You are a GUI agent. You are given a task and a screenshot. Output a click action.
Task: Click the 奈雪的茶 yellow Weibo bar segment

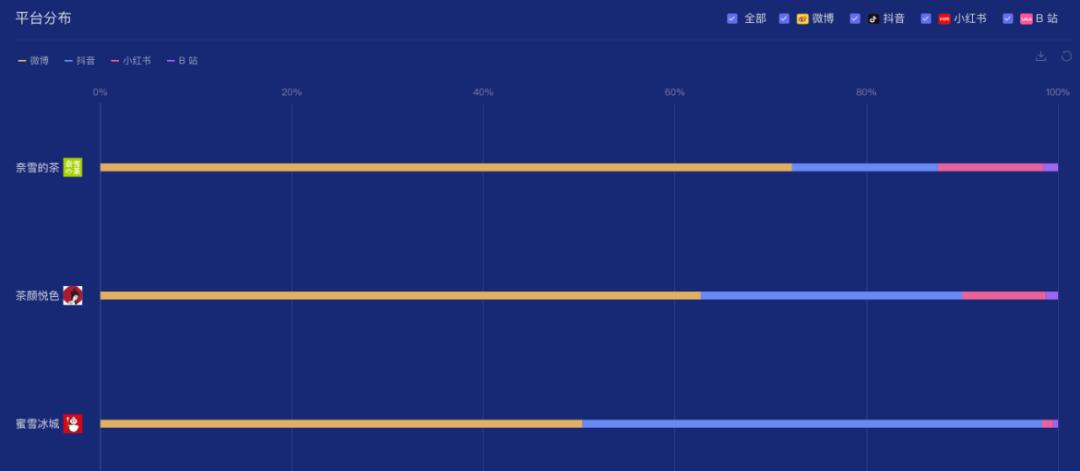pos(445,167)
